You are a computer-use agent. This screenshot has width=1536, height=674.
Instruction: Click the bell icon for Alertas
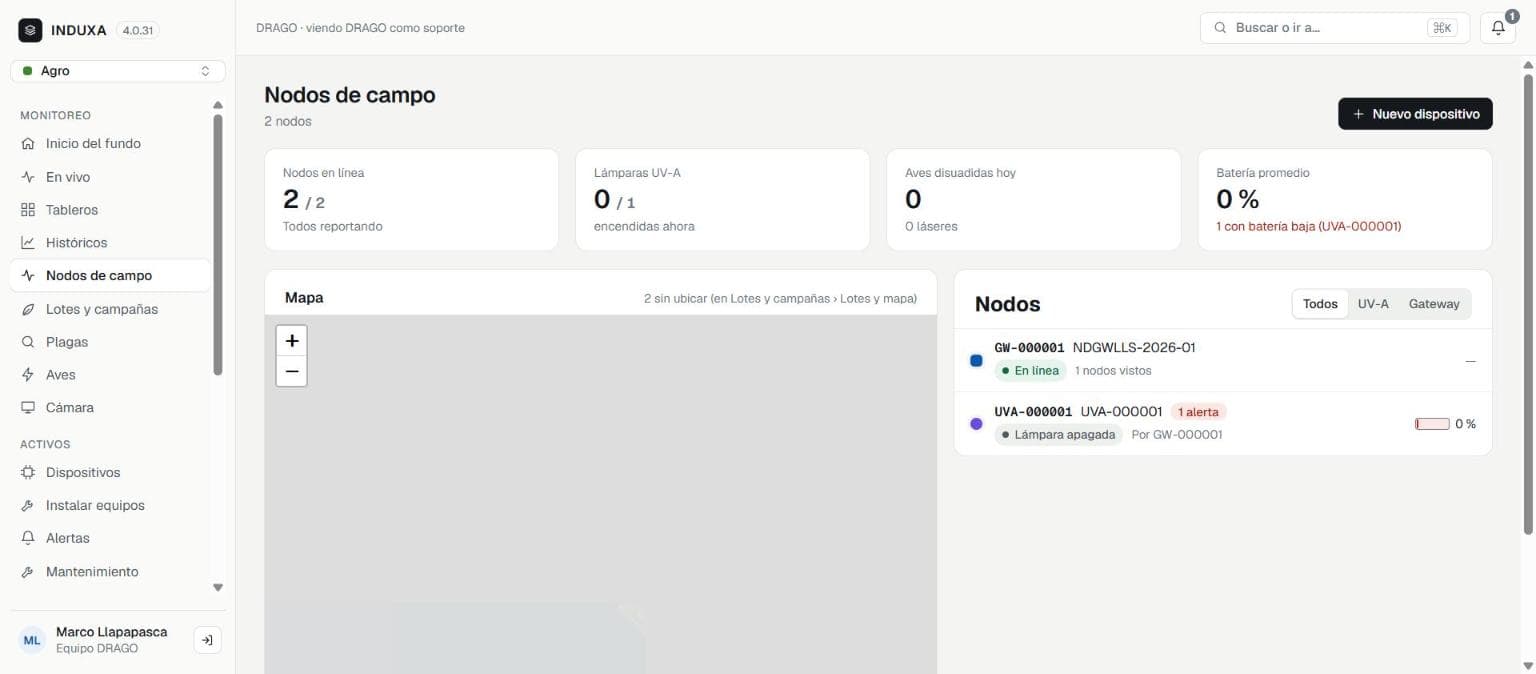pos(28,538)
